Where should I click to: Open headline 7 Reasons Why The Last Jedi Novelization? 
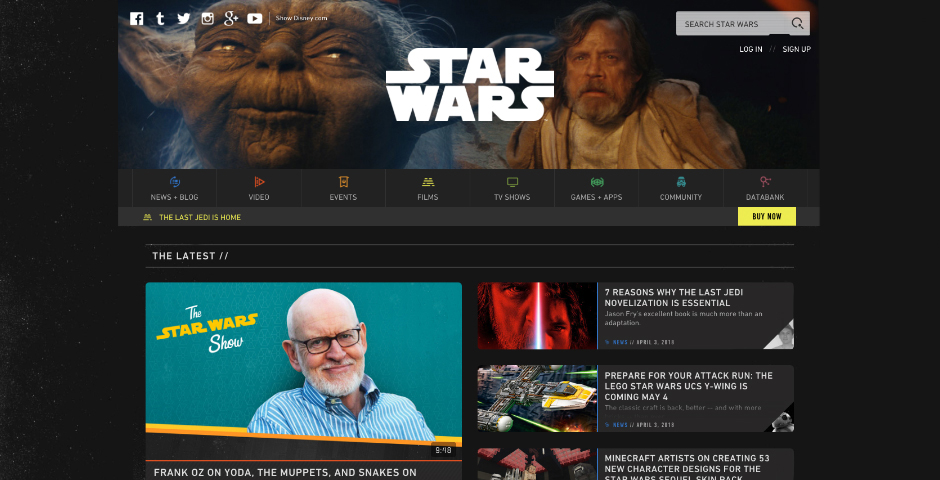pyautogui.click(x=674, y=298)
